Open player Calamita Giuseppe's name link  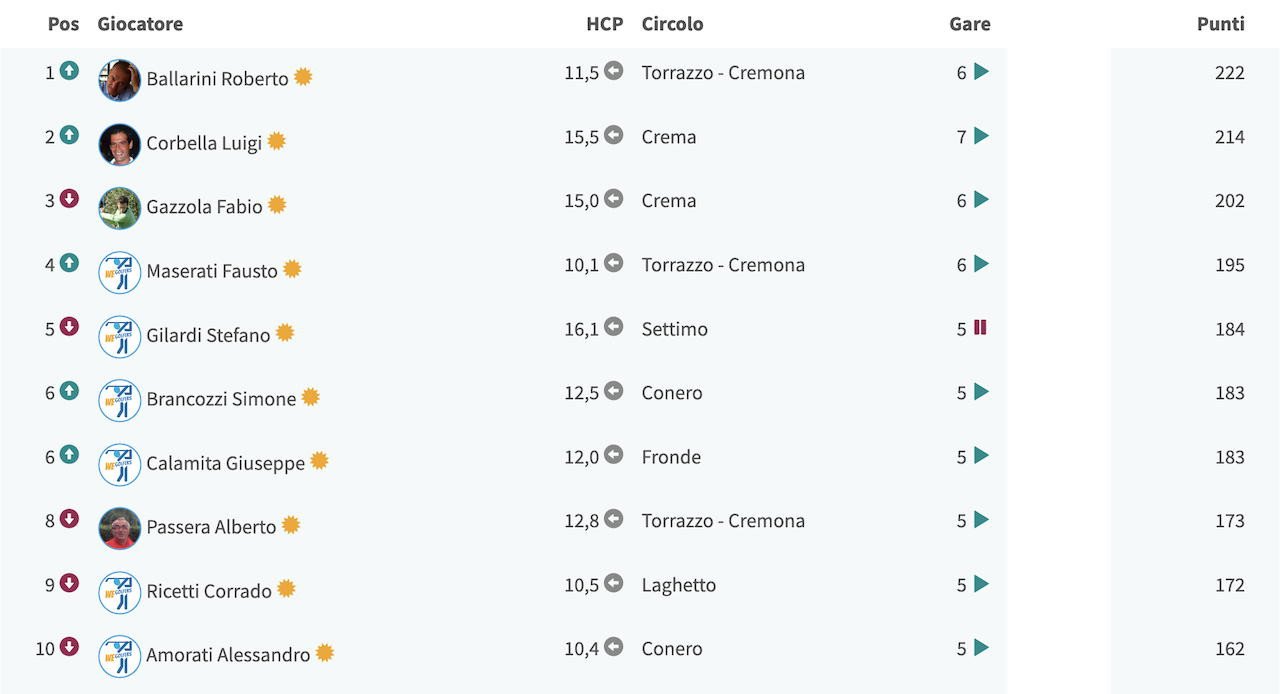(x=226, y=463)
